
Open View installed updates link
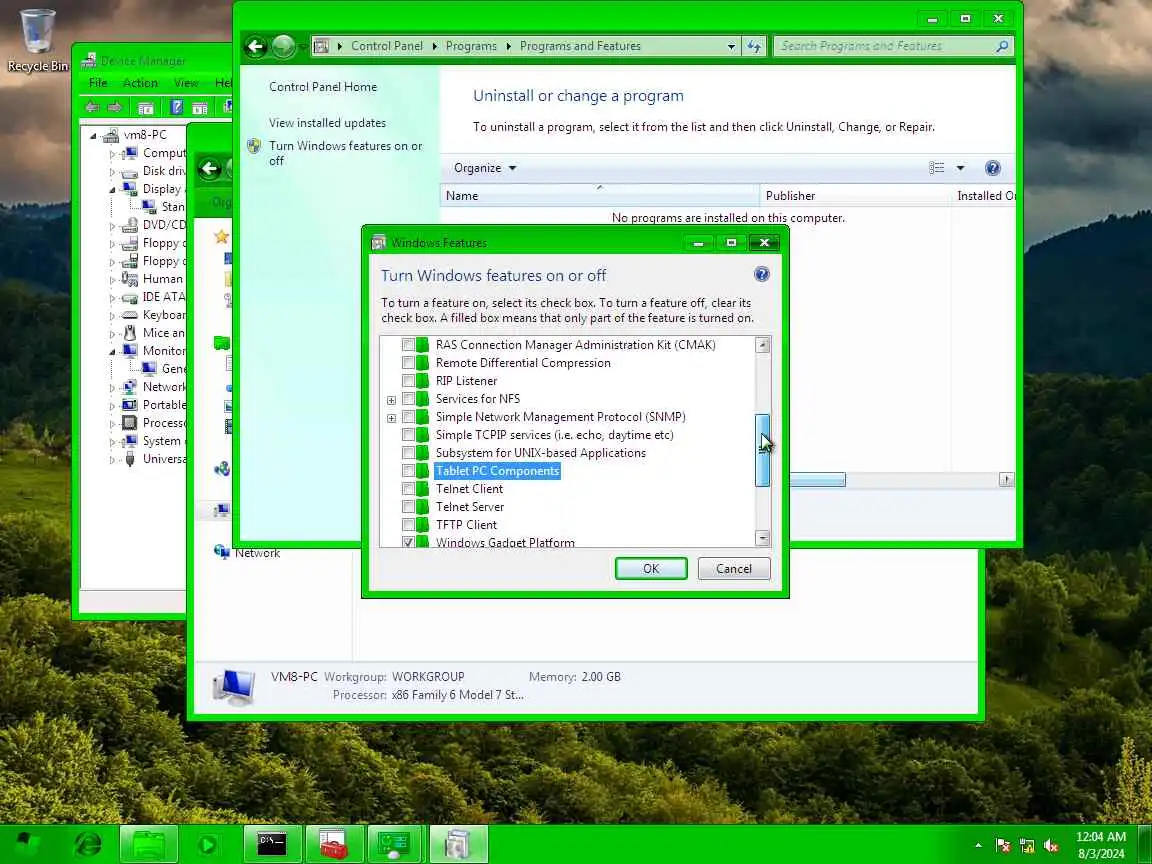click(x=327, y=123)
